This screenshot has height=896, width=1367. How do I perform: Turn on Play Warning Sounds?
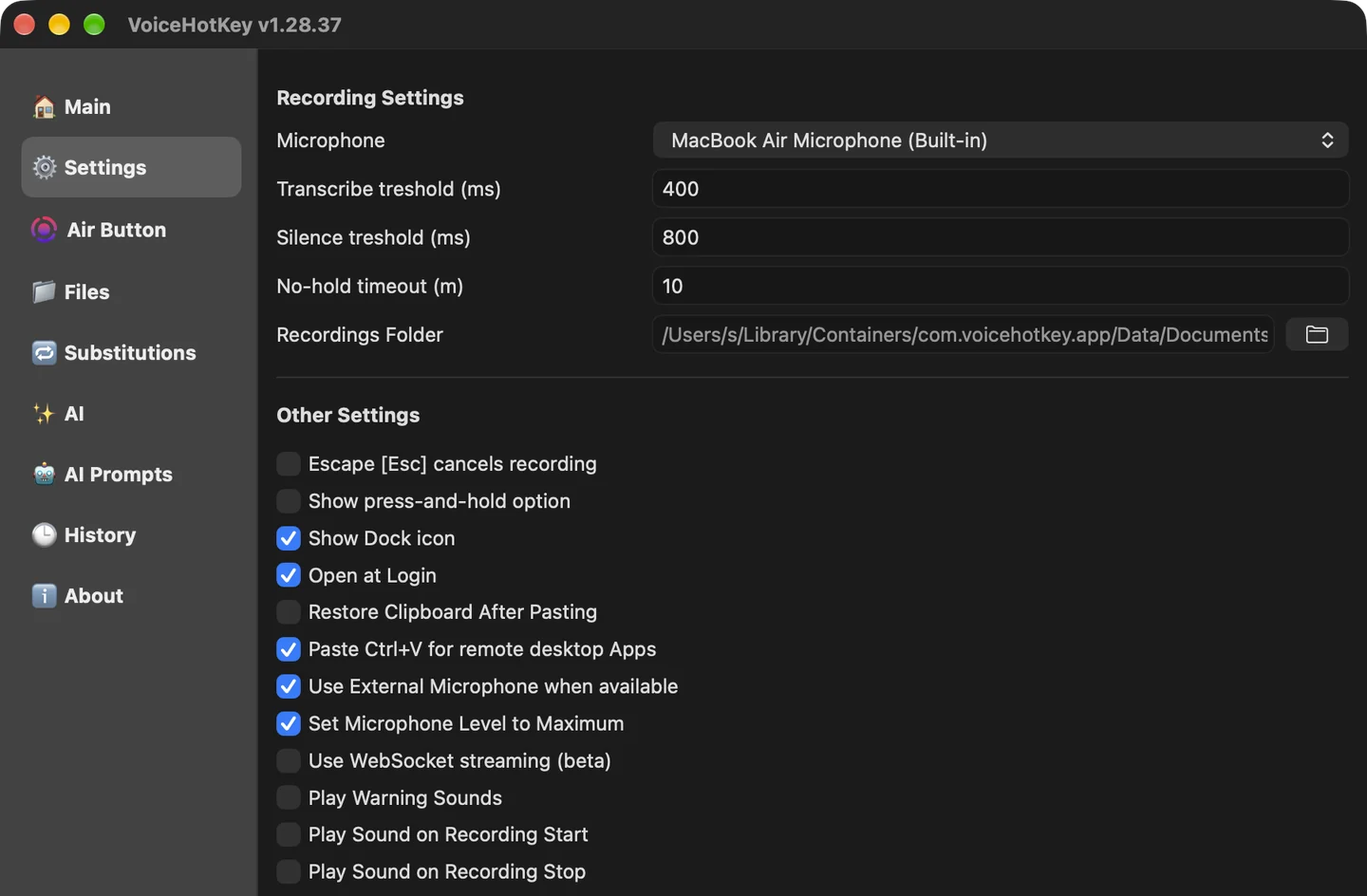click(289, 797)
